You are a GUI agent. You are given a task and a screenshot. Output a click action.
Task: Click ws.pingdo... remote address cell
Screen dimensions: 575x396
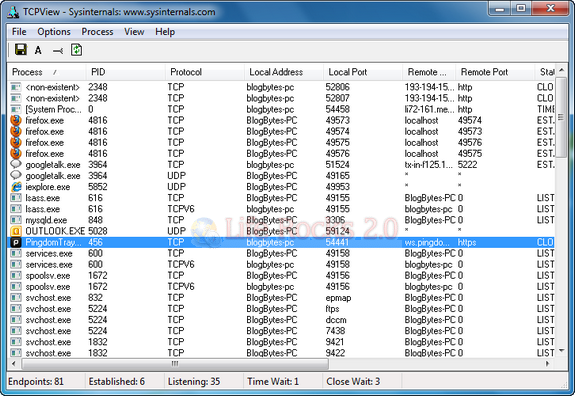pos(427,242)
